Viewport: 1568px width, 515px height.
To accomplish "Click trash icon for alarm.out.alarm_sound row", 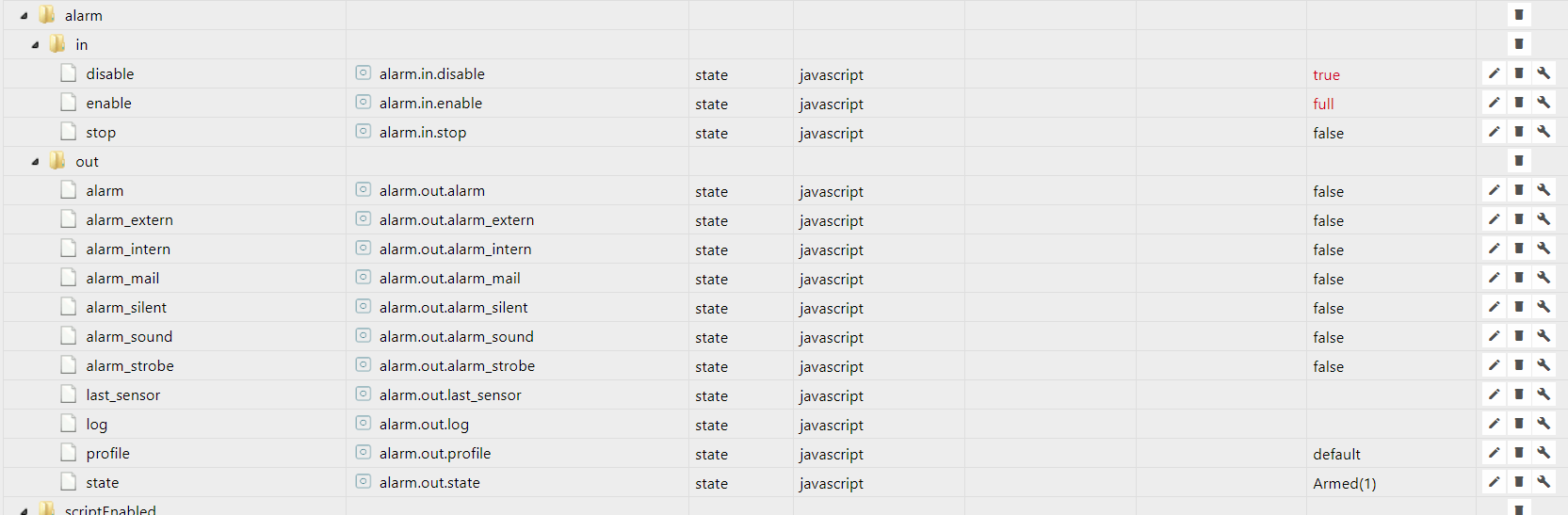I will pos(1519,336).
